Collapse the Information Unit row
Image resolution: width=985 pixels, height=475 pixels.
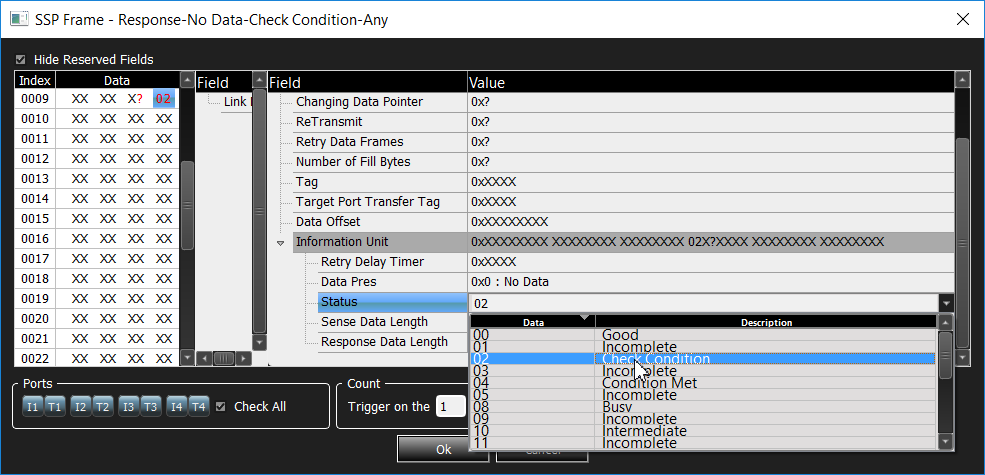coord(281,243)
